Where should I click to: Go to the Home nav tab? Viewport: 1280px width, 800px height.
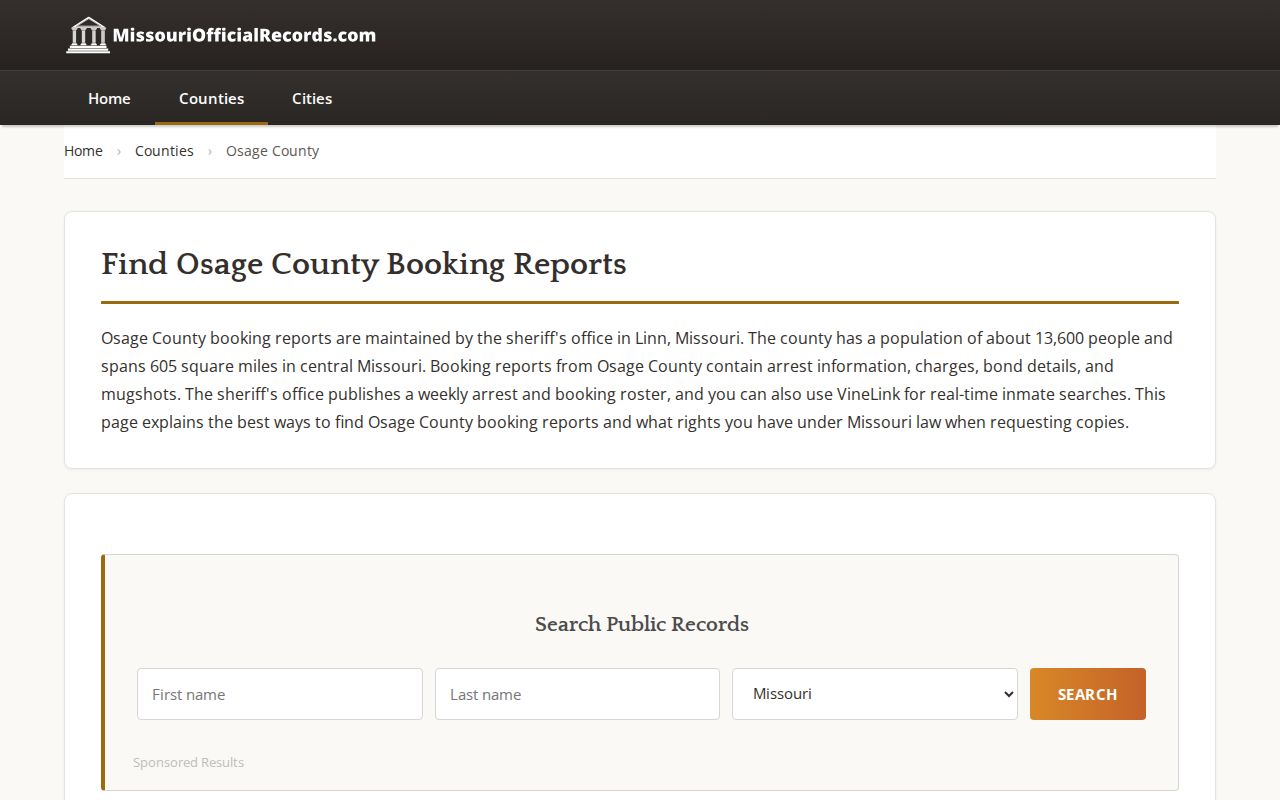pyautogui.click(x=109, y=98)
